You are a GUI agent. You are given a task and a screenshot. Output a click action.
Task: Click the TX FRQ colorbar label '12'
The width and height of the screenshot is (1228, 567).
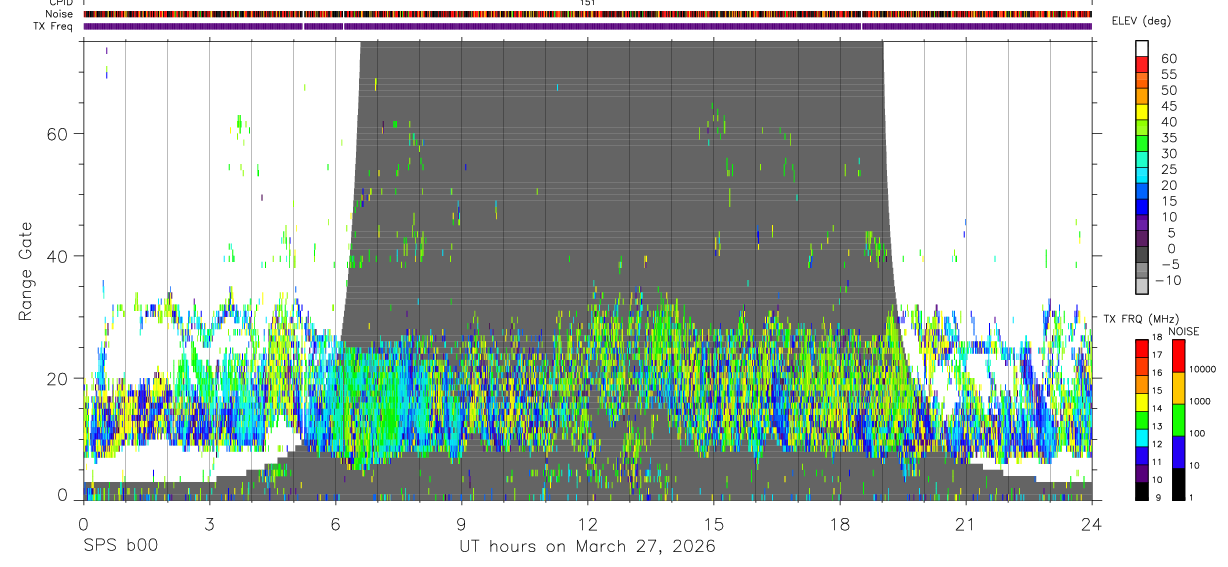pyautogui.click(x=1155, y=444)
